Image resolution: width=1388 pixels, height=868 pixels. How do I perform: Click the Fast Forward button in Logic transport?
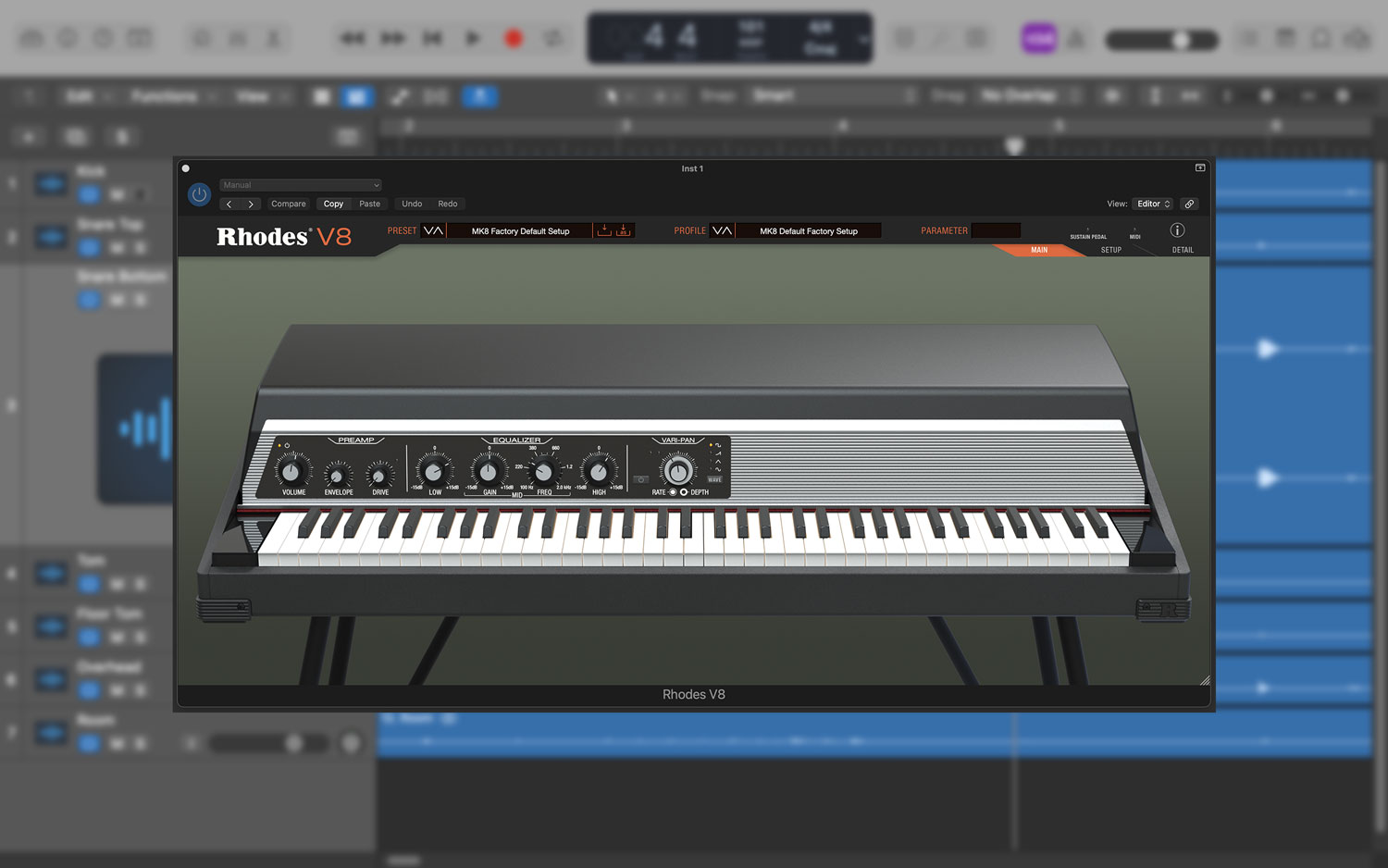[393, 38]
